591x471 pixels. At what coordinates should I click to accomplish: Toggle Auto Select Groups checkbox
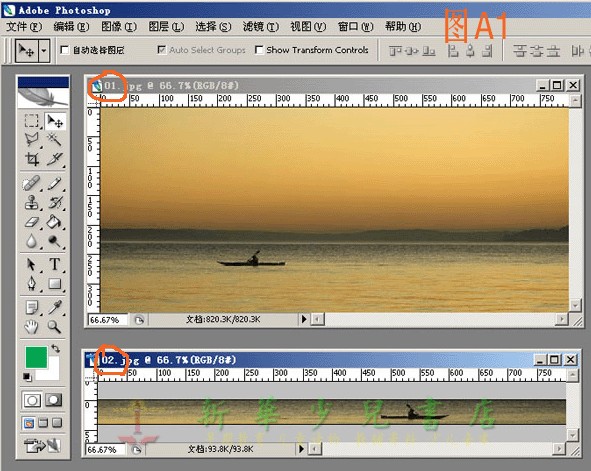pos(162,50)
